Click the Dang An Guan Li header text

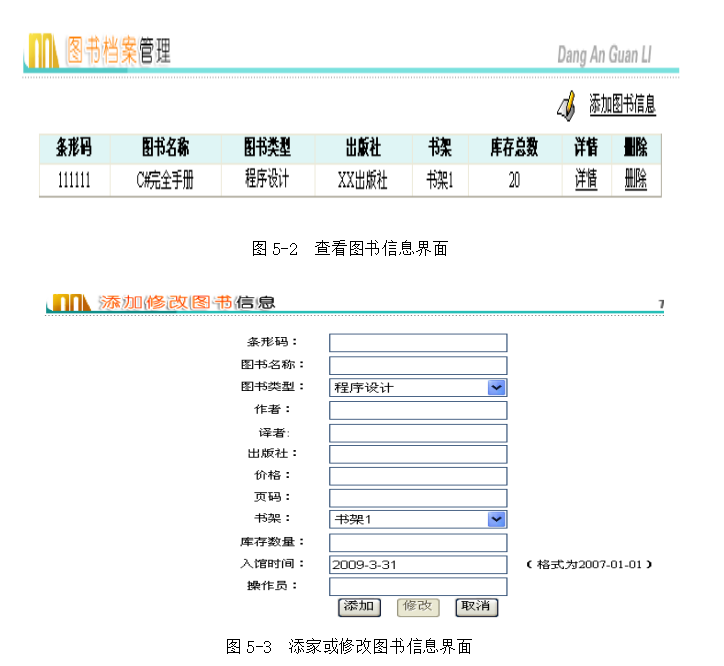[604, 55]
